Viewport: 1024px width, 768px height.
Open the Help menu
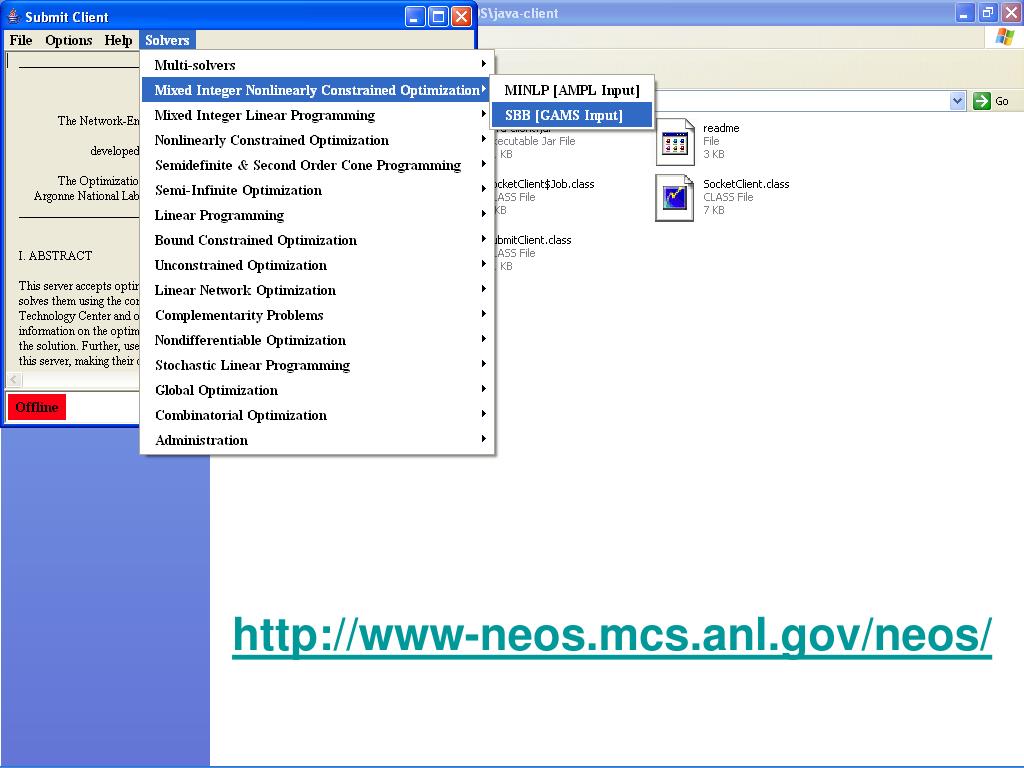pyautogui.click(x=118, y=40)
